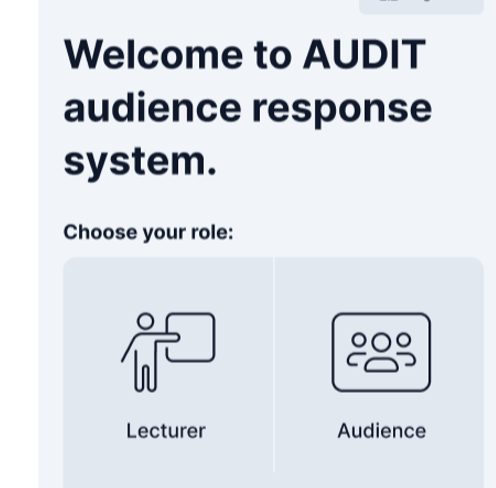
Task: Click the divider between Lecturer and Audience
Action: (x=273, y=365)
